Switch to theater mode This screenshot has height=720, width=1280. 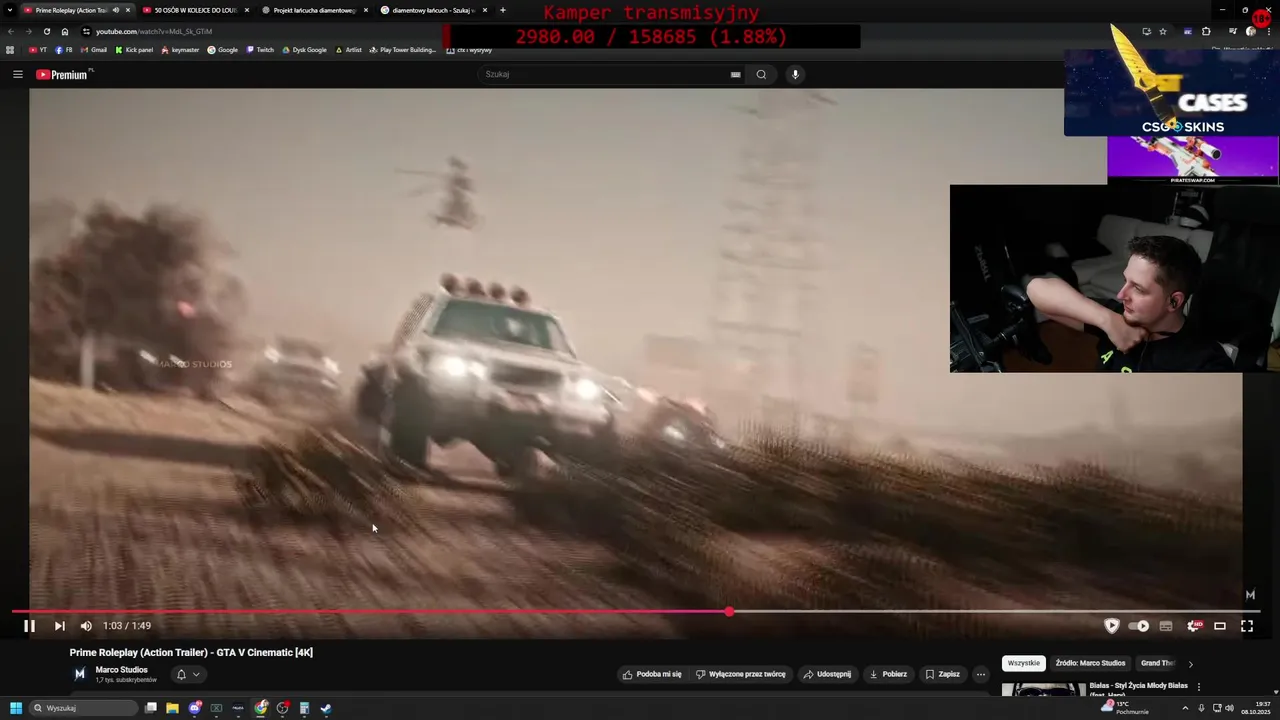1220,626
